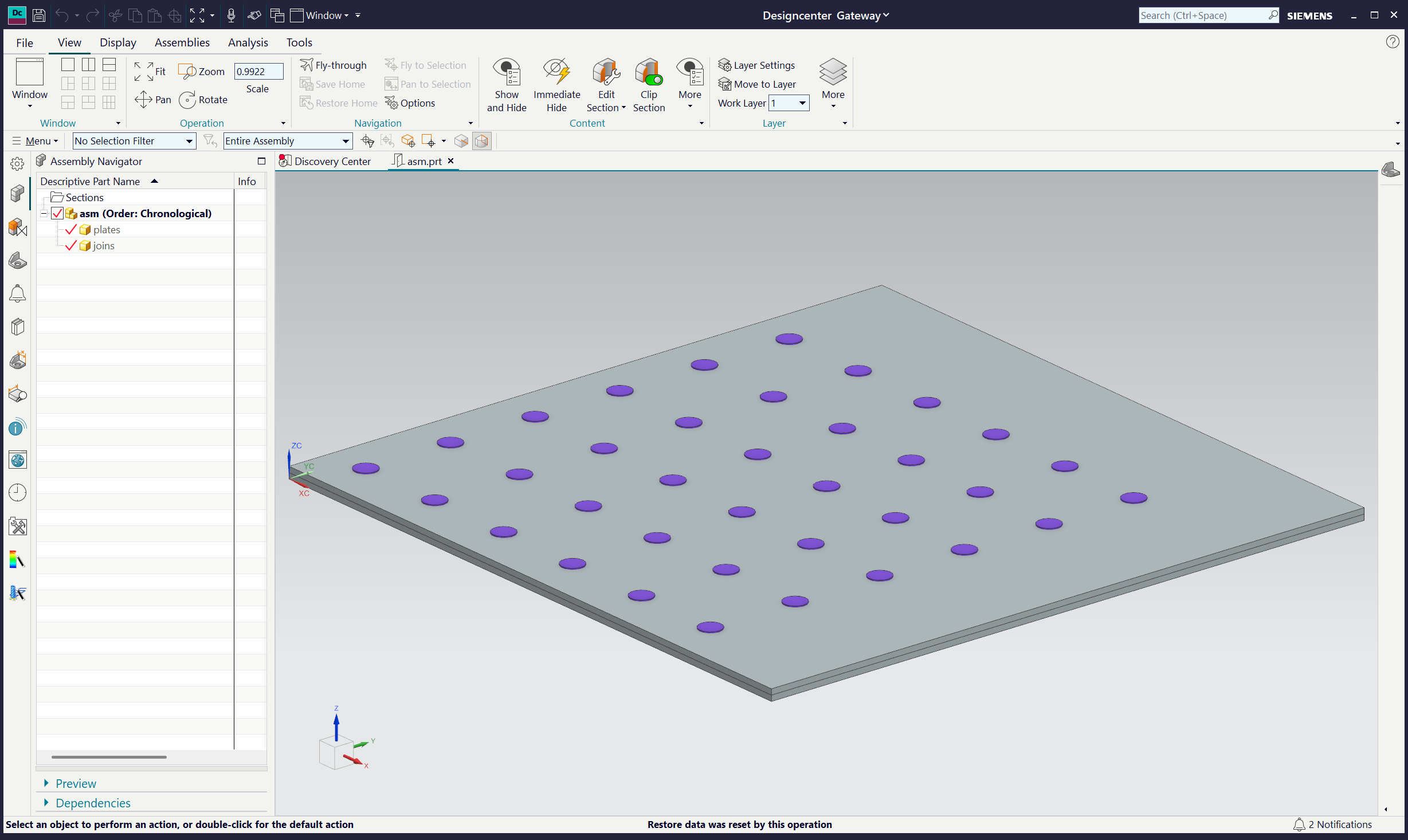Toggle visibility check of plates component

[71, 230]
